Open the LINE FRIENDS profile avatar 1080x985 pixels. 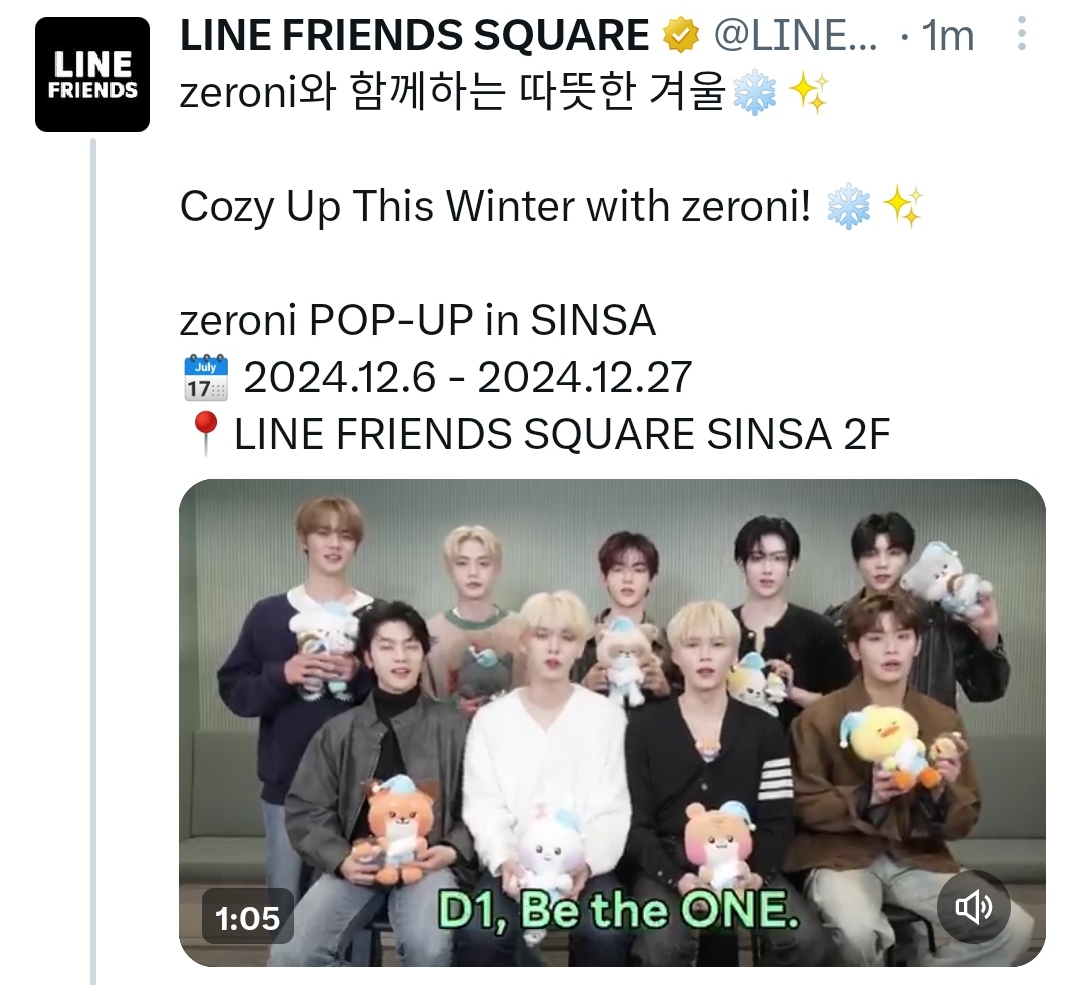pyautogui.click(x=92, y=74)
